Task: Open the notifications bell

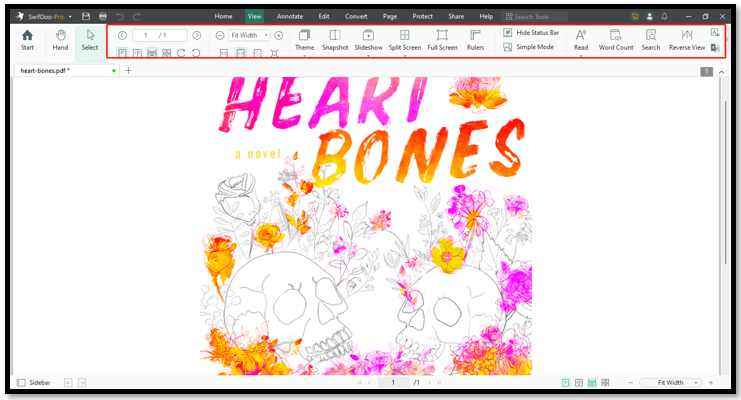Action: coord(664,16)
